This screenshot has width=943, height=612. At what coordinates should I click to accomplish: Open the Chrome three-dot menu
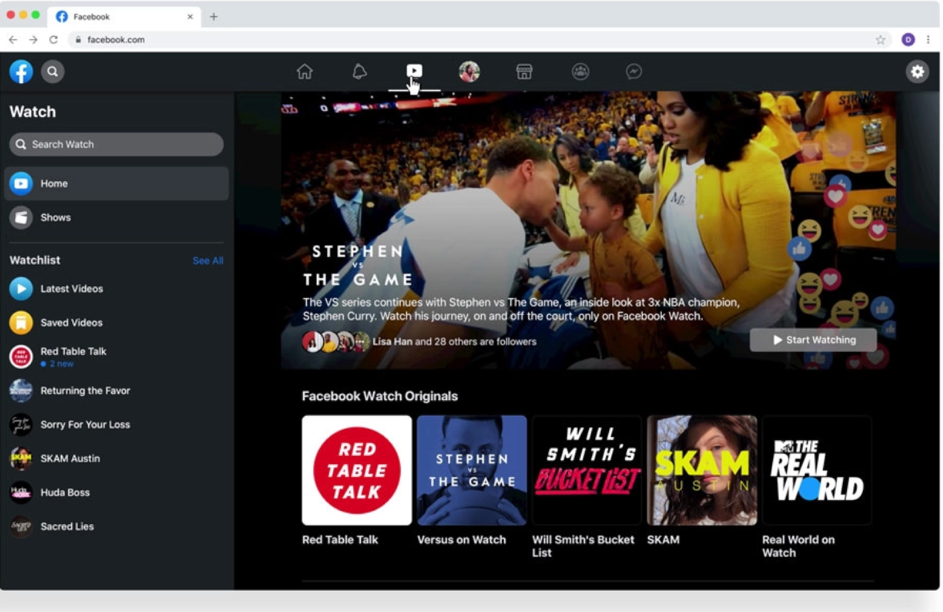click(x=928, y=40)
